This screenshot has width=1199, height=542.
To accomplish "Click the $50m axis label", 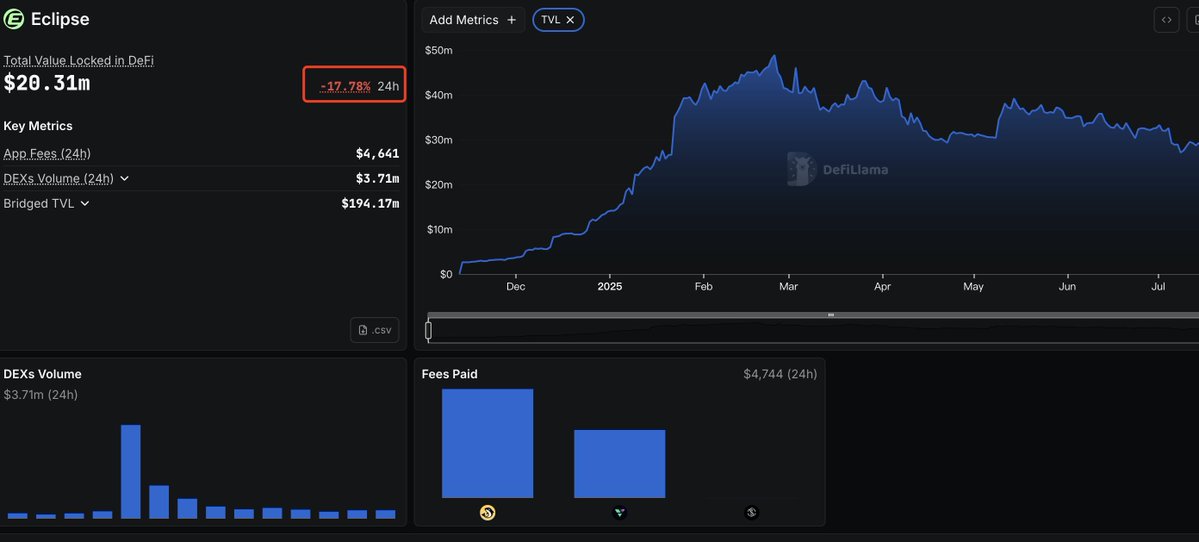I will (x=438, y=50).
